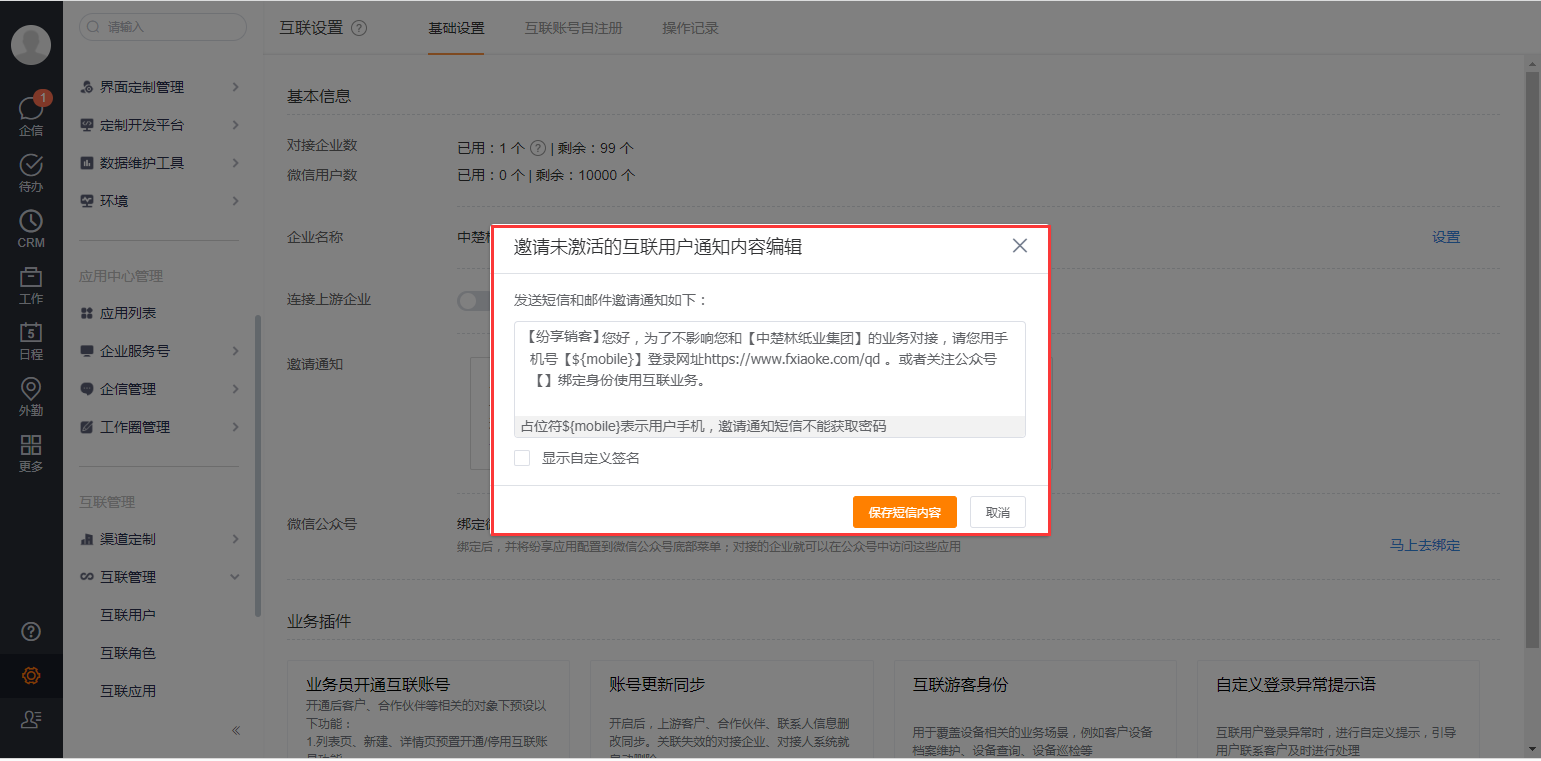The width and height of the screenshot is (1541, 761).
Task: Click the 账号更新同步 plugin card title
Action: coord(657,685)
